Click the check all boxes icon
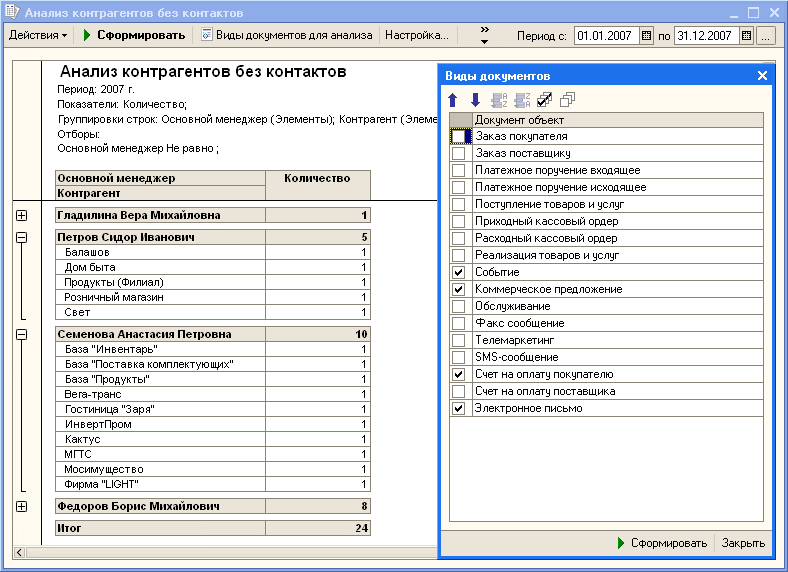The image size is (788, 572). point(544,100)
